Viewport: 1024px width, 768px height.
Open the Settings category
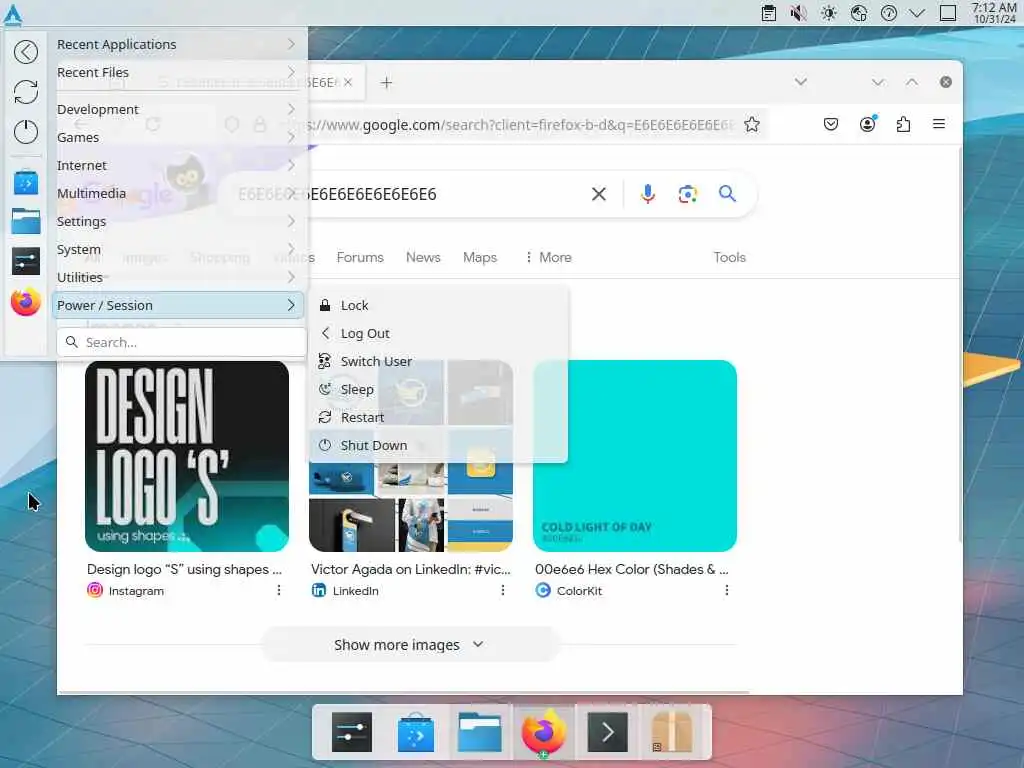pos(177,221)
